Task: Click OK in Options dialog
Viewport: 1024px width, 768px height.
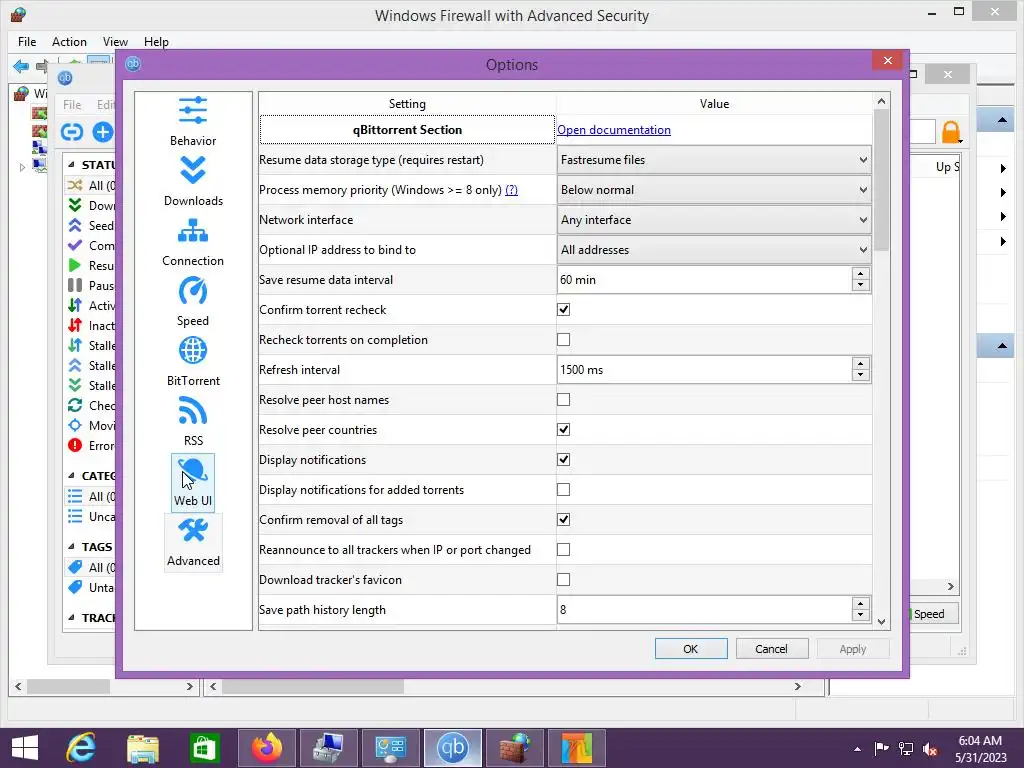Action: [x=691, y=649]
